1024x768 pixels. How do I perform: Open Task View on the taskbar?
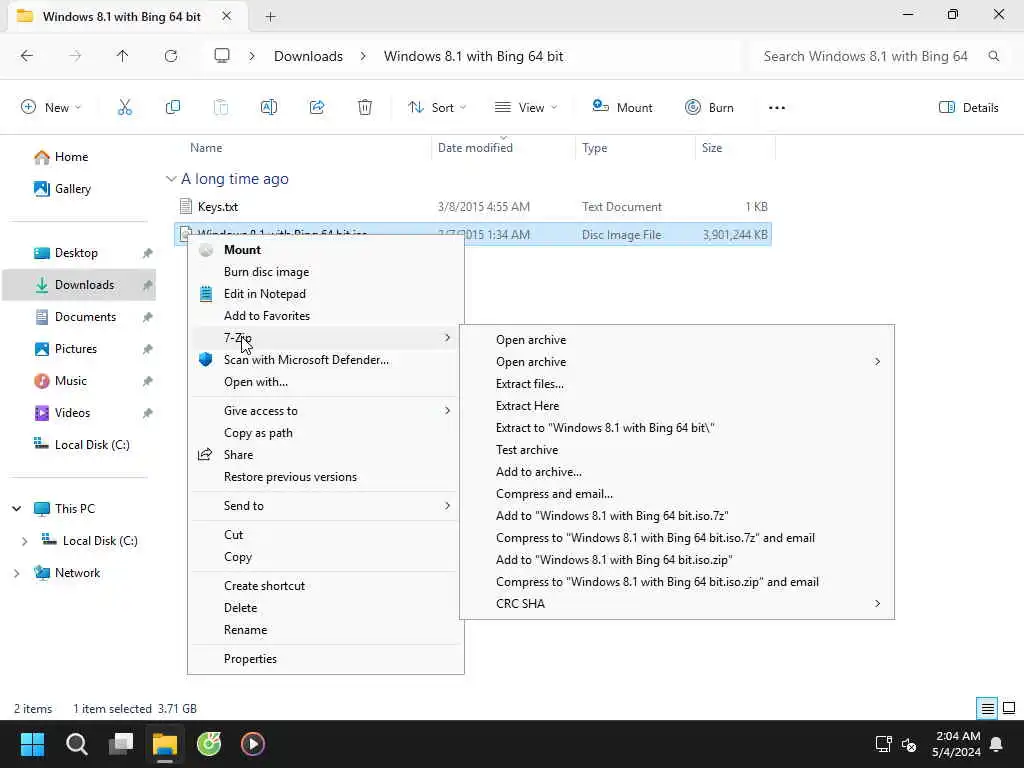[x=121, y=744]
